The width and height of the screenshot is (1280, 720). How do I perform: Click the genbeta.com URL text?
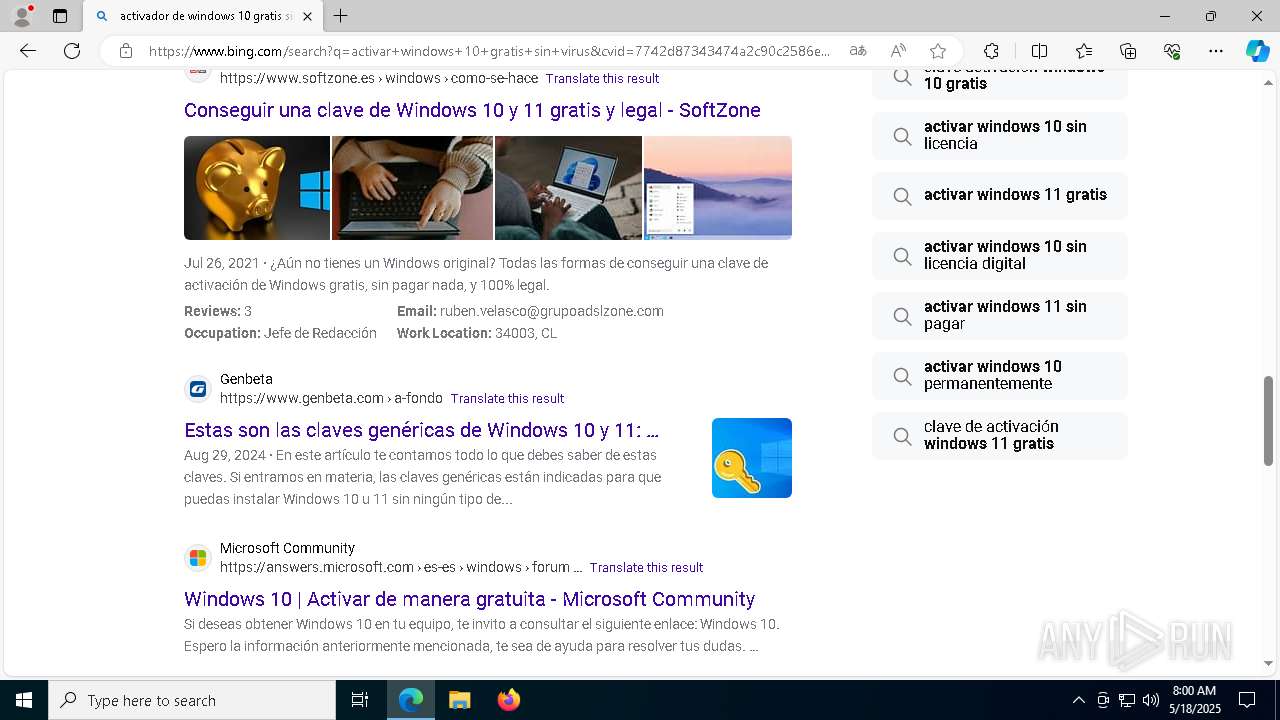[x=331, y=398]
